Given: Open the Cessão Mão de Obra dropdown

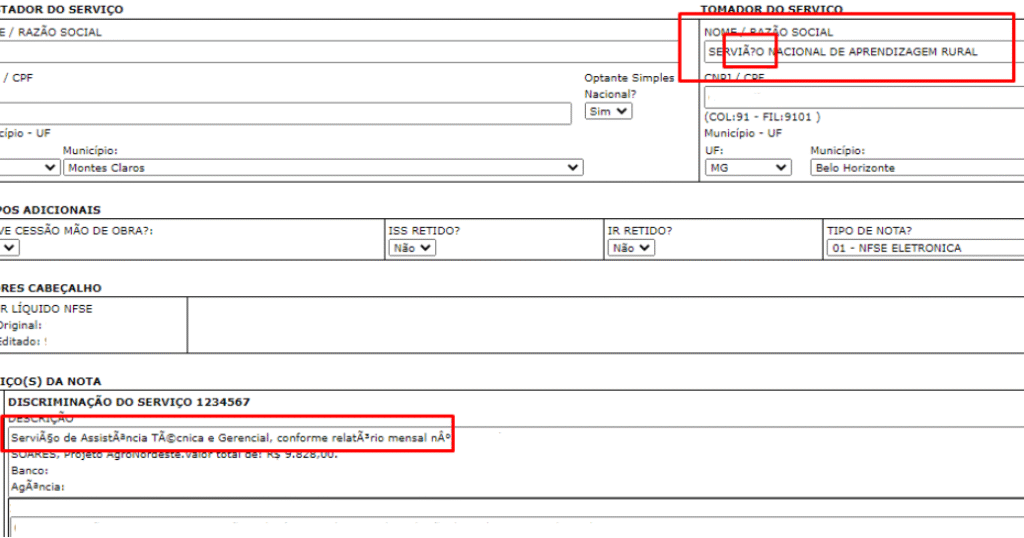Looking at the screenshot, I should click(8, 248).
